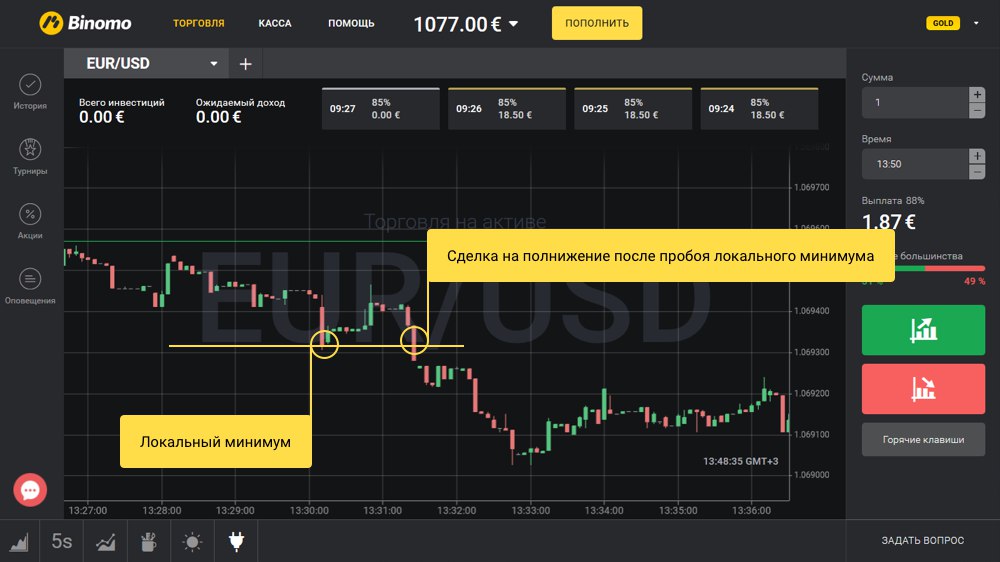1000x562 pixels.
Task: Increase the Время expiry with plus
Action: [x=976, y=156]
